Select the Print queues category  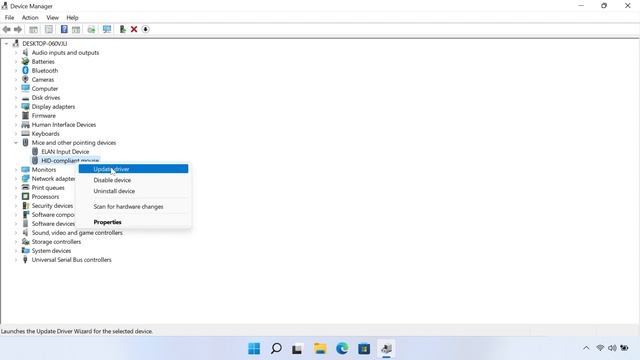[x=48, y=188]
